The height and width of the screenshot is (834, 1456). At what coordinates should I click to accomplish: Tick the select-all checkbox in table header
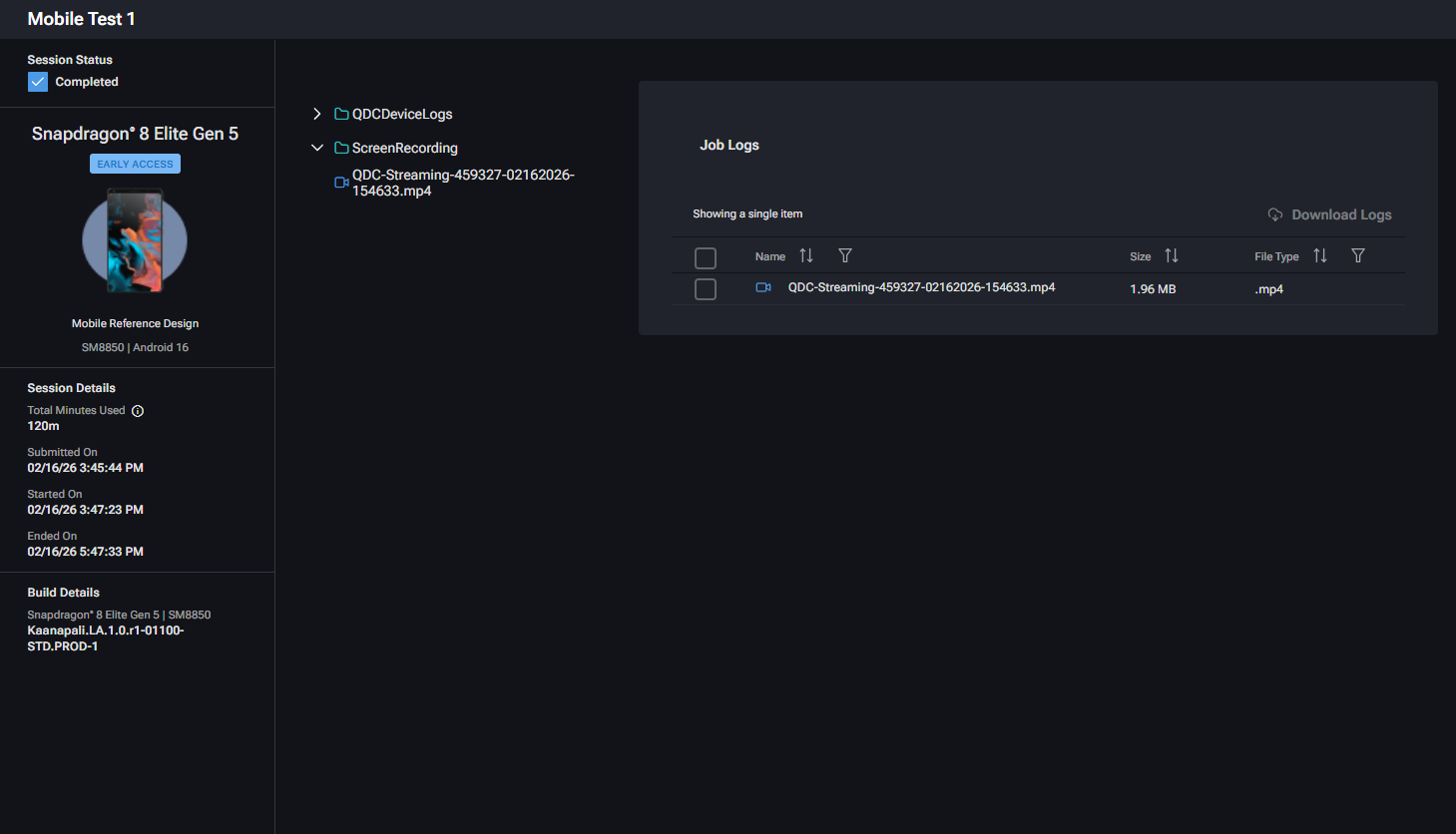[706, 258]
